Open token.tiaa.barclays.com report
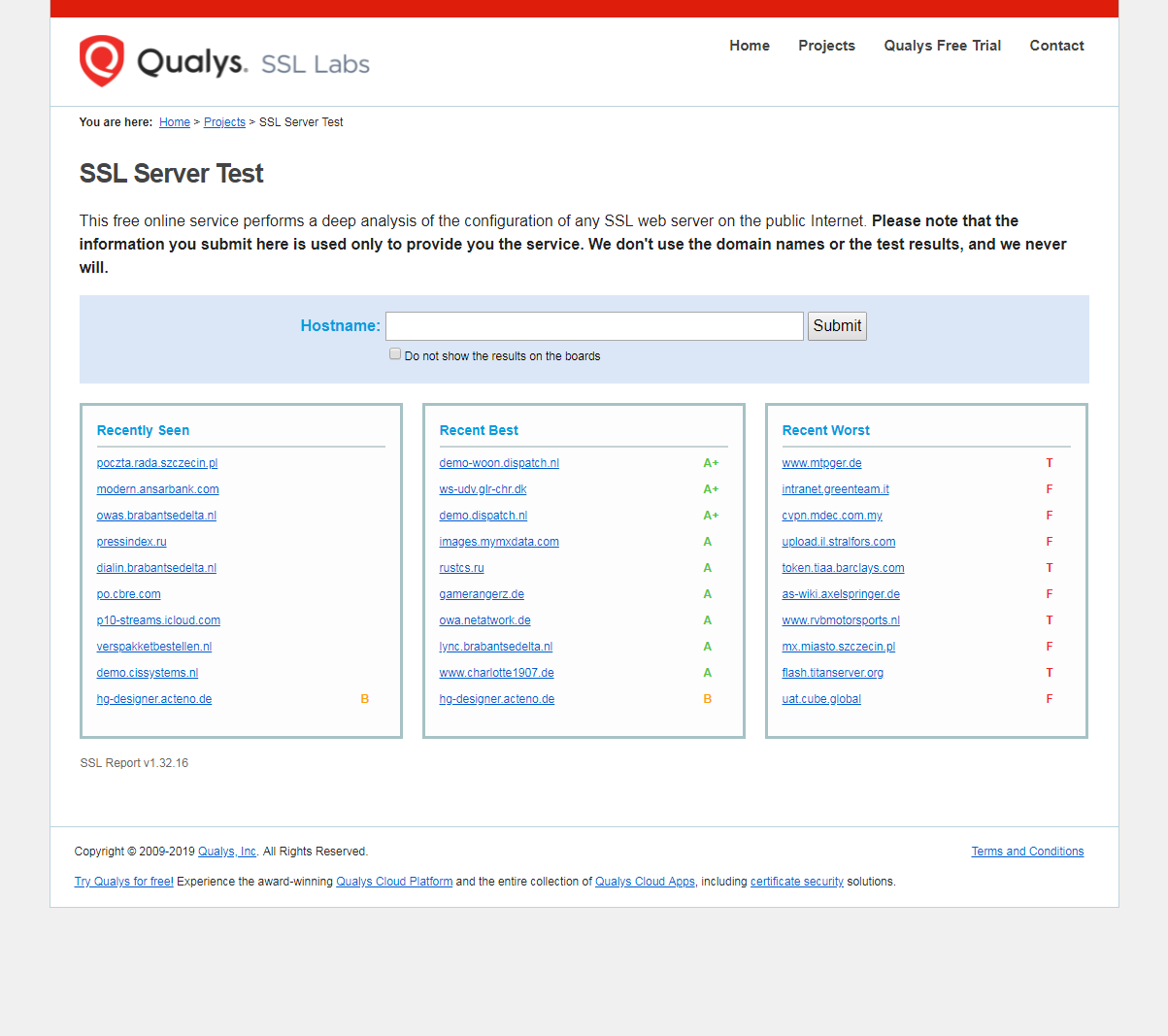The image size is (1168, 1036). coord(844,568)
